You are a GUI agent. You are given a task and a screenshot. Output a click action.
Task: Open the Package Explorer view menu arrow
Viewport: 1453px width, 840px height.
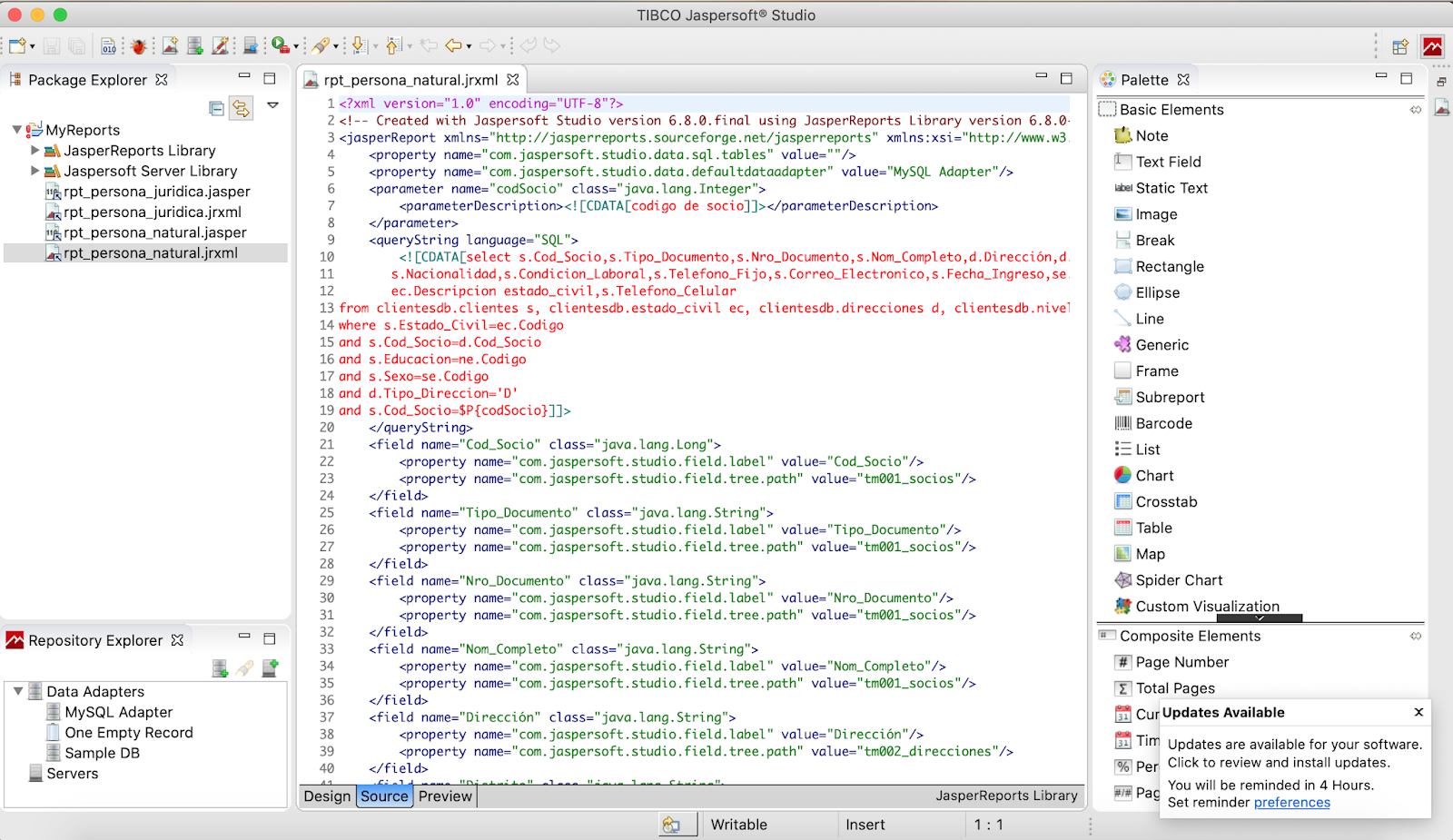click(x=272, y=106)
